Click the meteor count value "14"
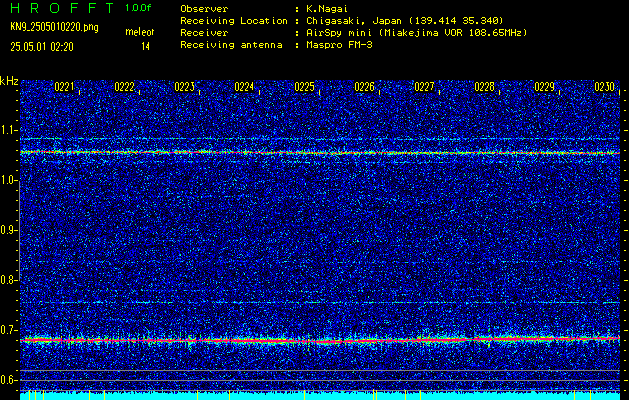The height and width of the screenshot is (400, 629). (x=145, y=47)
